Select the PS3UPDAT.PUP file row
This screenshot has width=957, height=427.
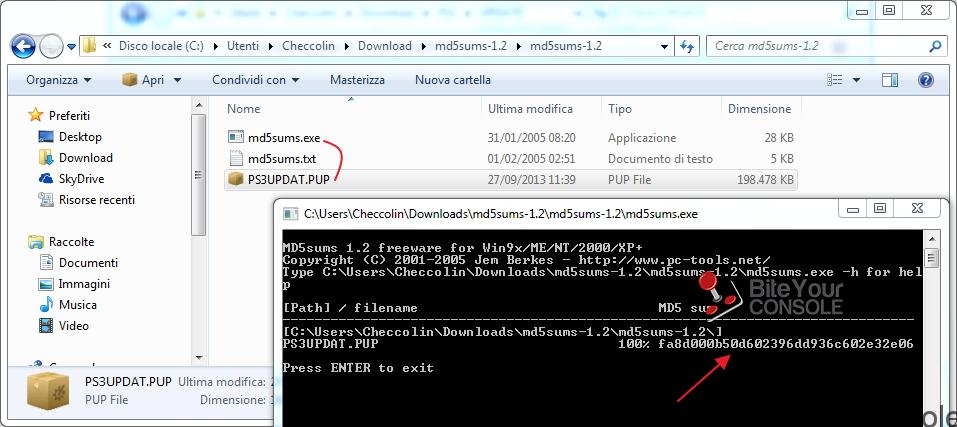click(511, 180)
